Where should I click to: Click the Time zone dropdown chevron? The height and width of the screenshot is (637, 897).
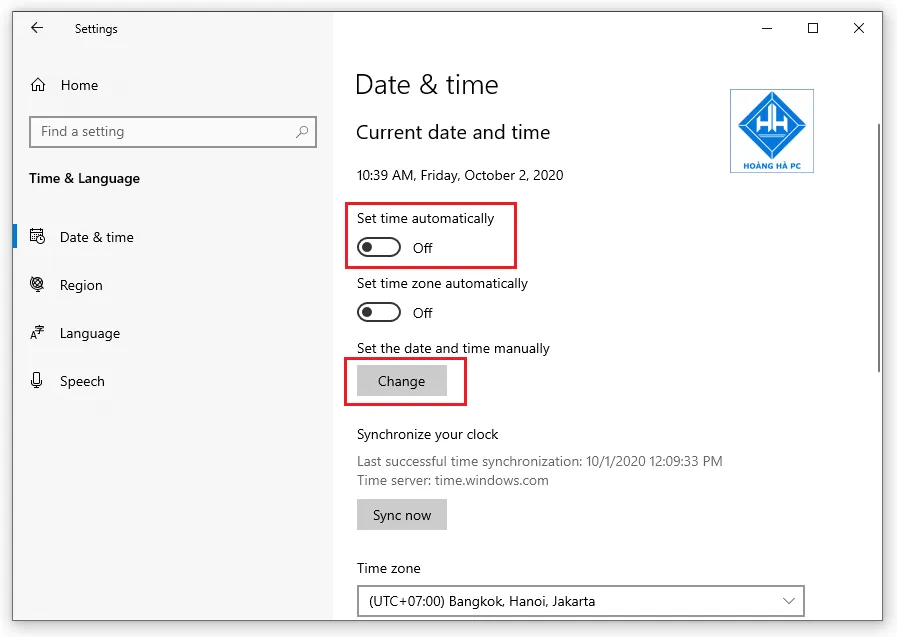click(x=788, y=601)
